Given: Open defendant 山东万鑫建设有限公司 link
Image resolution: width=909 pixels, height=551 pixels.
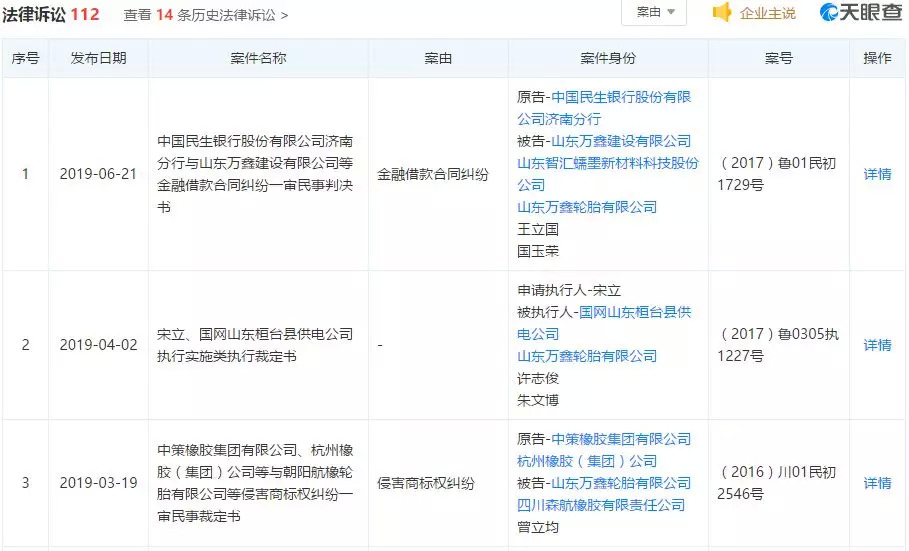Looking at the screenshot, I should (x=621, y=141).
